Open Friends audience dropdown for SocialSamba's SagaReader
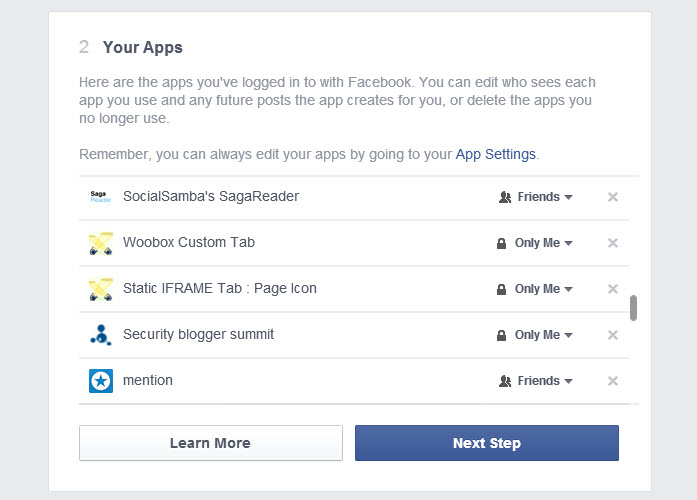 [536, 197]
